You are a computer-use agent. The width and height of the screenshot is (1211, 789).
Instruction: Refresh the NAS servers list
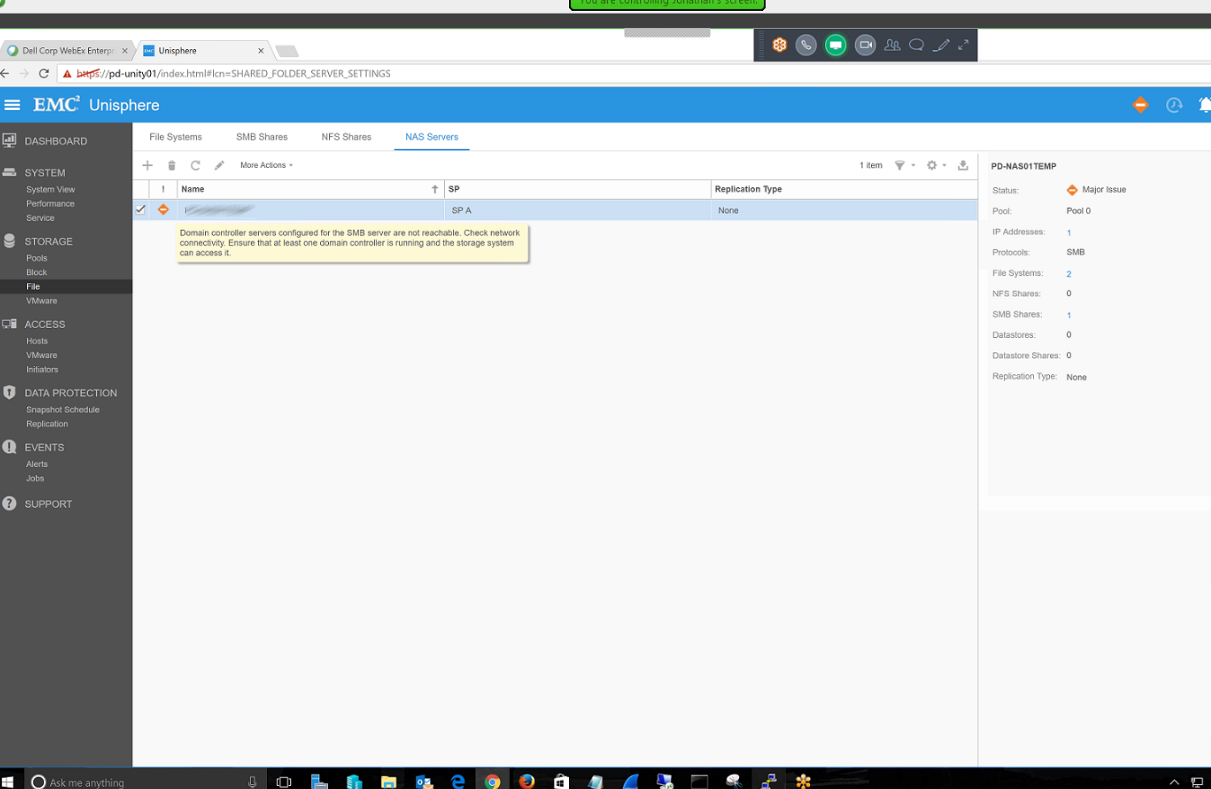pos(195,165)
